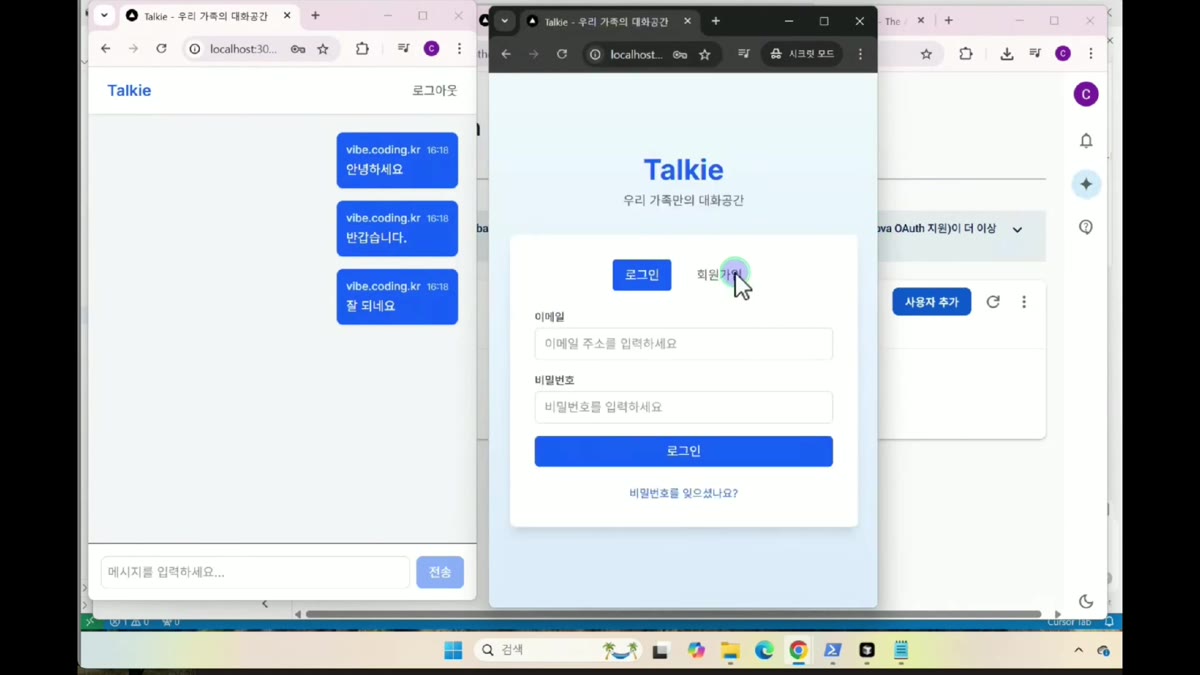The width and height of the screenshot is (1200, 675).
Task: Open media control icon in incognito window
Action: point(744,54)
